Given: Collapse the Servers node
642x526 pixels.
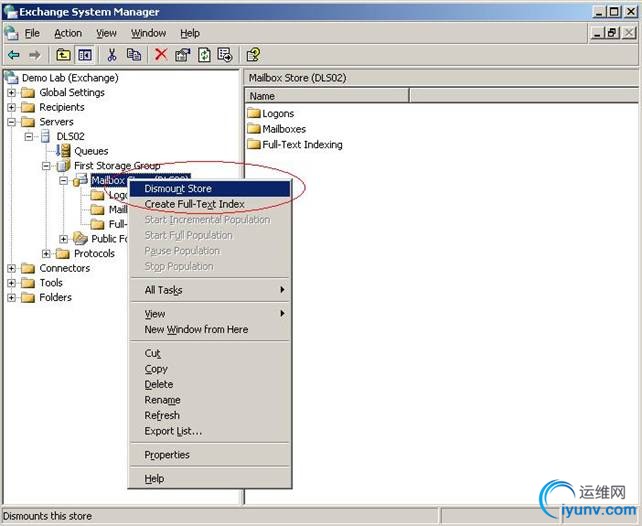Looking at the screenshot, I should pyautogui.click(x=11, y=122).
